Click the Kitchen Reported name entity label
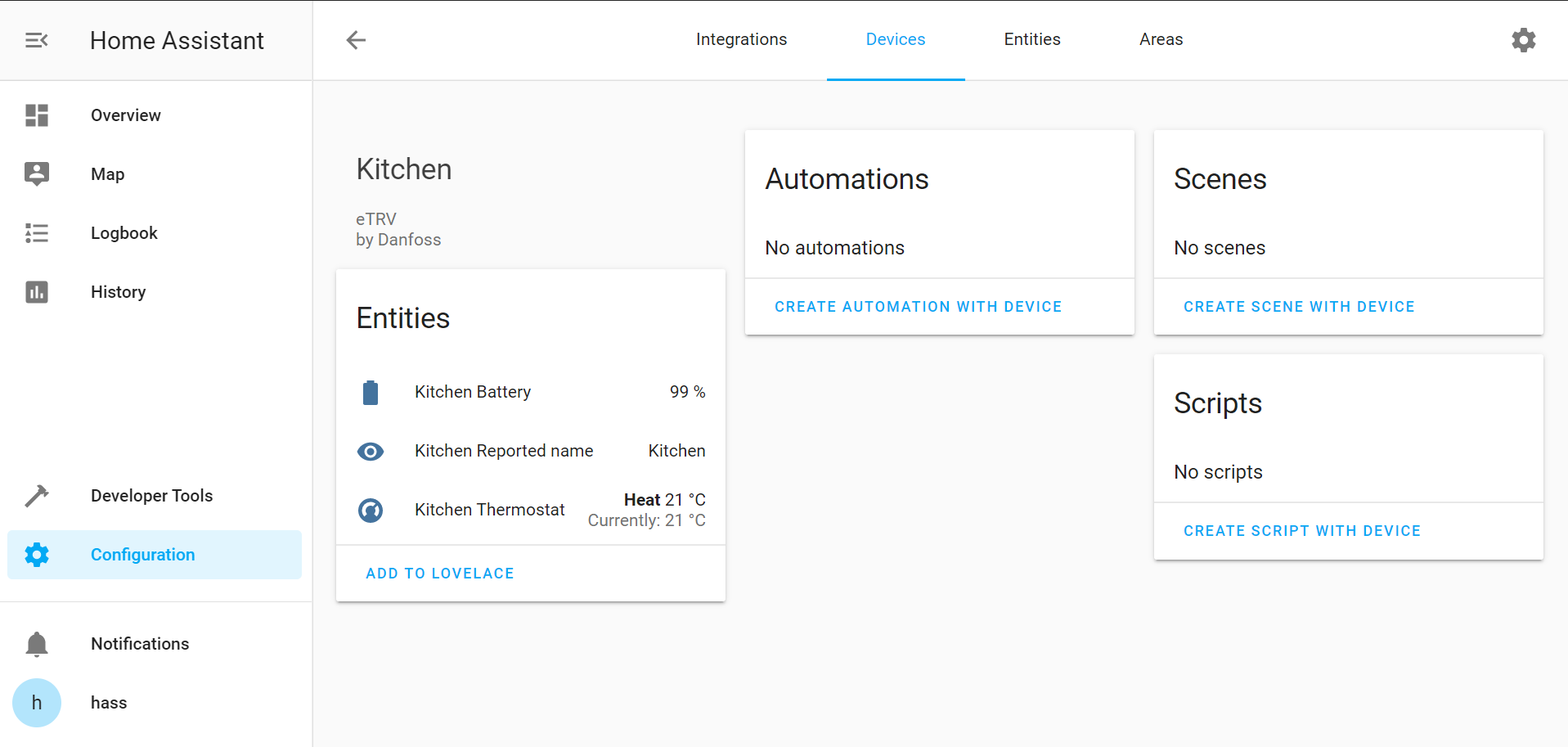This screenshot has height=747, width=1568. 504,451
